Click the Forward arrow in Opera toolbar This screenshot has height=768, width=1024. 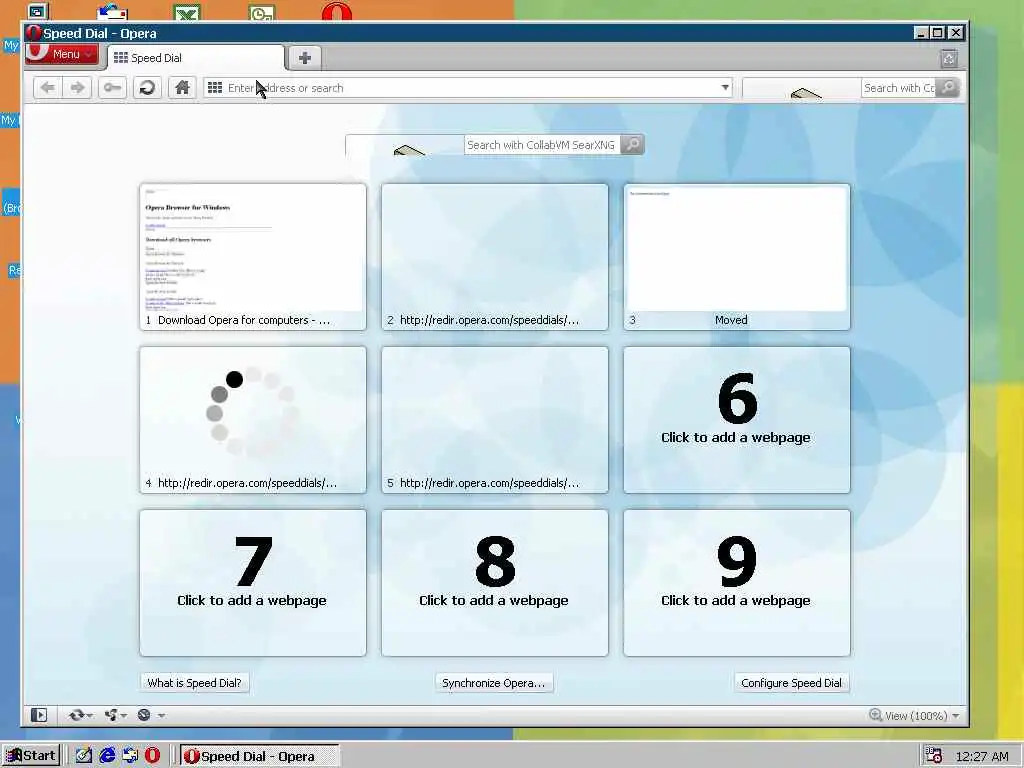coord(77,88)
